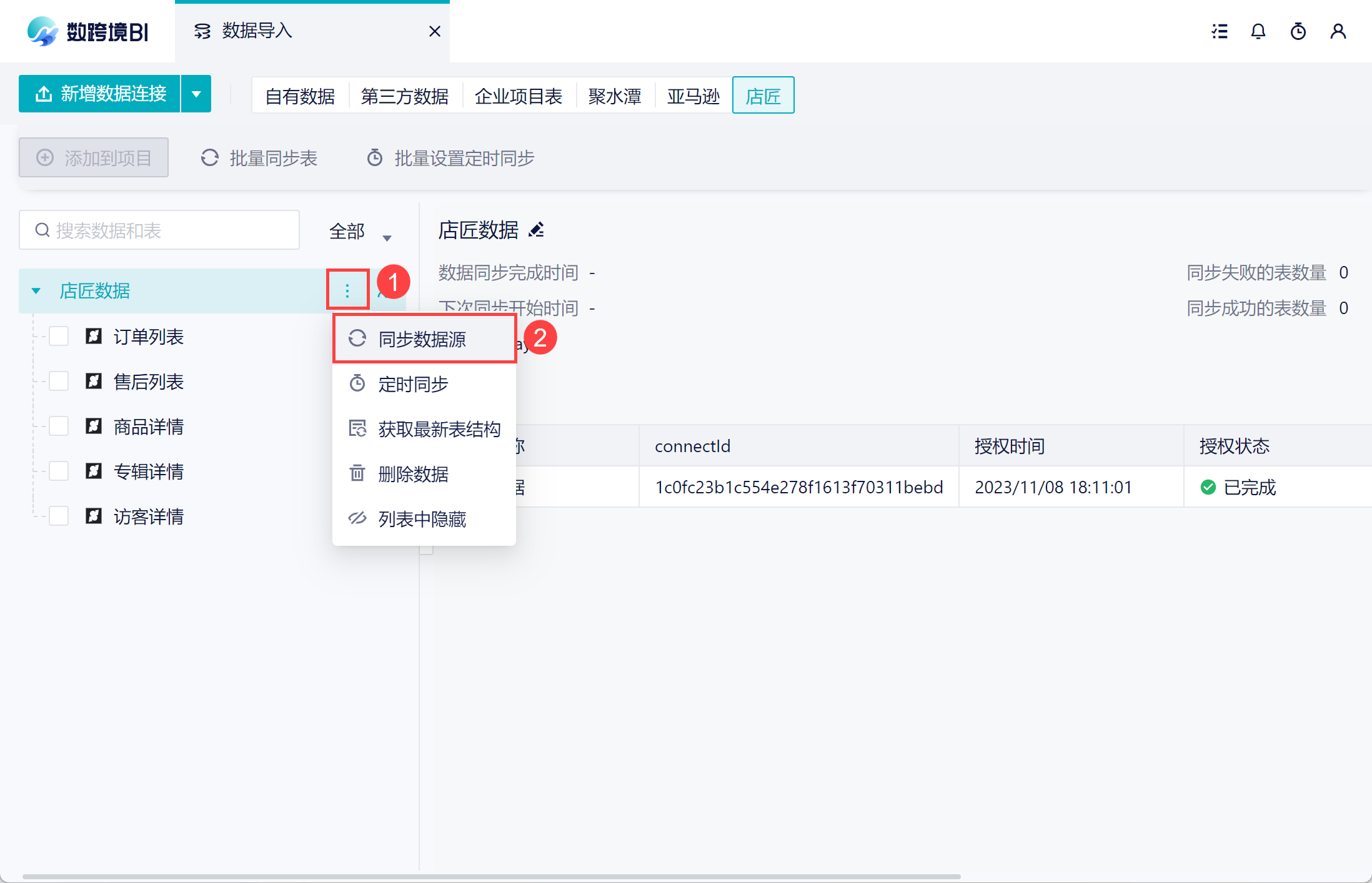1372x883 pixels.
Task: Toggle the 访客详情 checkbox
Action: point(59,516)
